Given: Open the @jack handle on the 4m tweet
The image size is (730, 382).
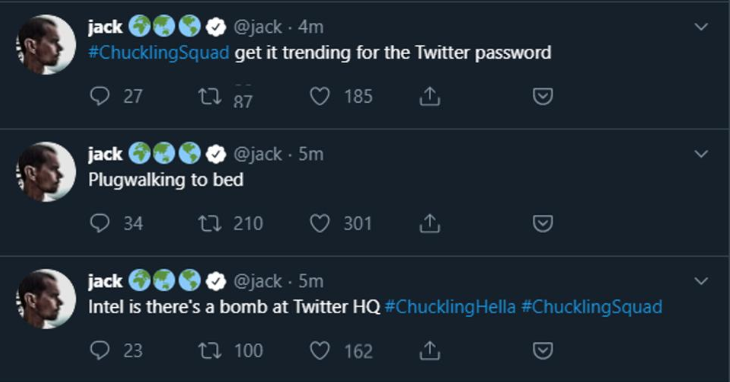Looking at the screenshot, I should click(257, 27).
